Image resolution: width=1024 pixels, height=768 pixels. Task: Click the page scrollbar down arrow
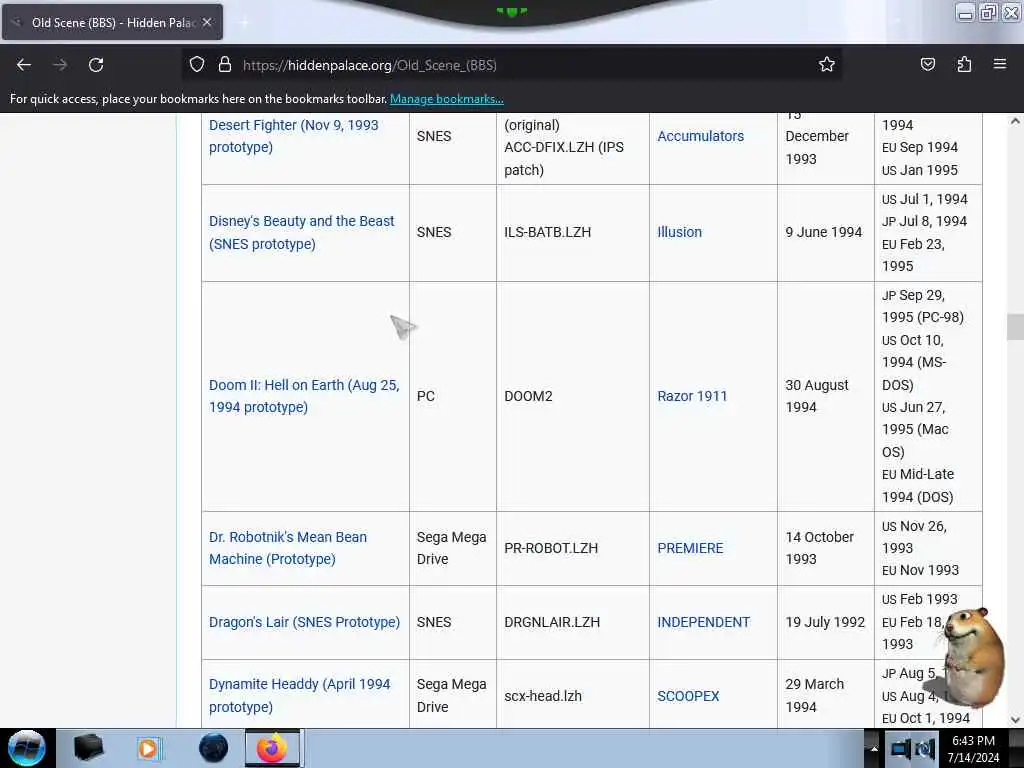[1015, 720]
